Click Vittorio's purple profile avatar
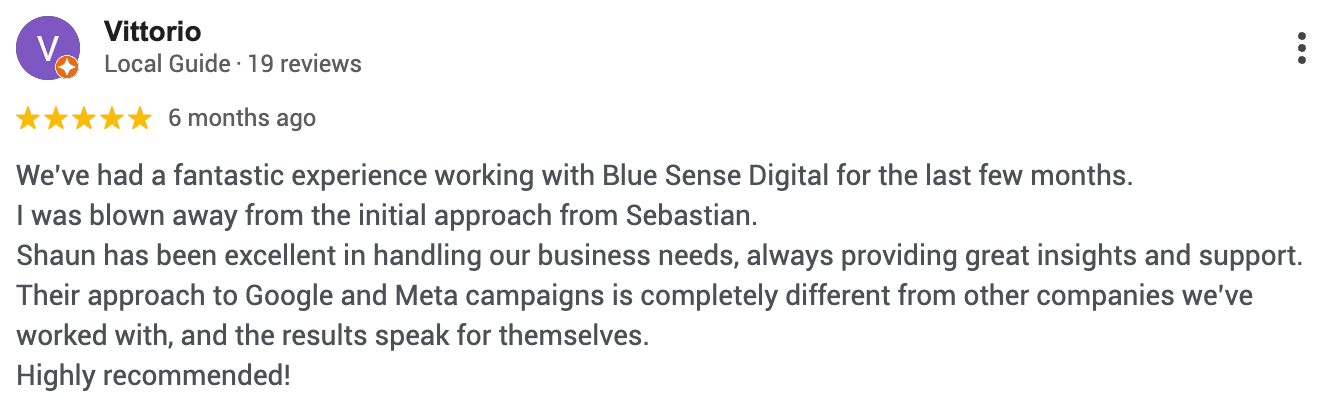The height and width of the screenshot is (406, 1330). (47, 47)
